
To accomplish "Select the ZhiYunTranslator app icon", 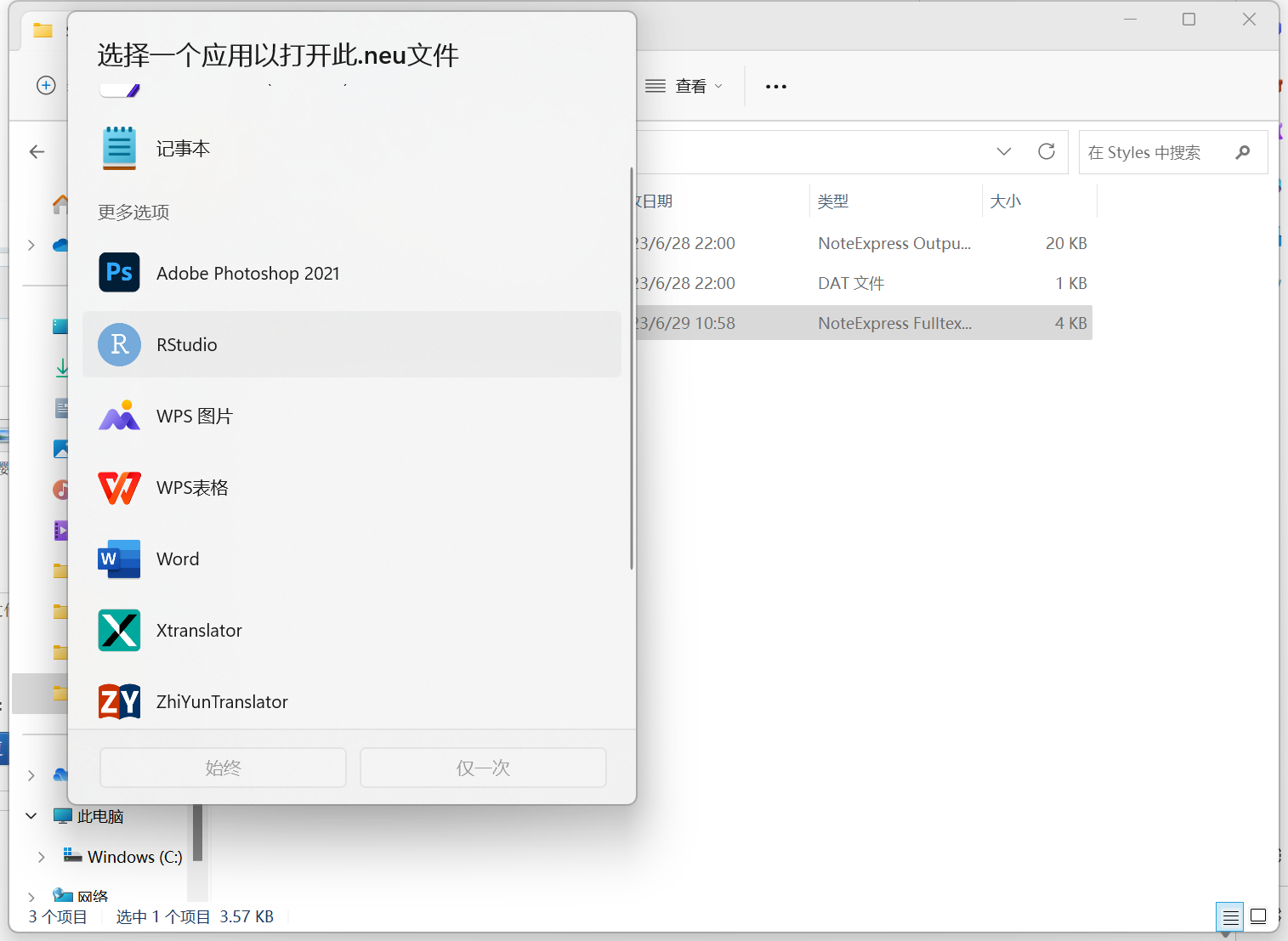I will click(119, 701).
